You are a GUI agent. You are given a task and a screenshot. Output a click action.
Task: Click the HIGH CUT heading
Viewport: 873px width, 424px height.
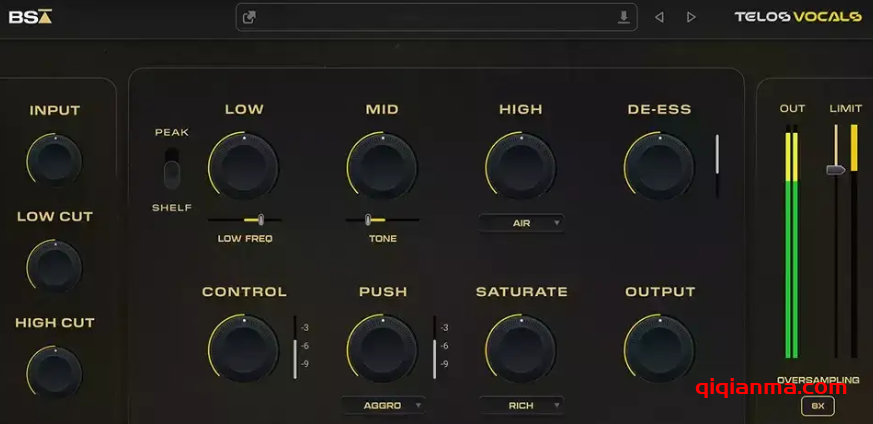click(55, 323)
